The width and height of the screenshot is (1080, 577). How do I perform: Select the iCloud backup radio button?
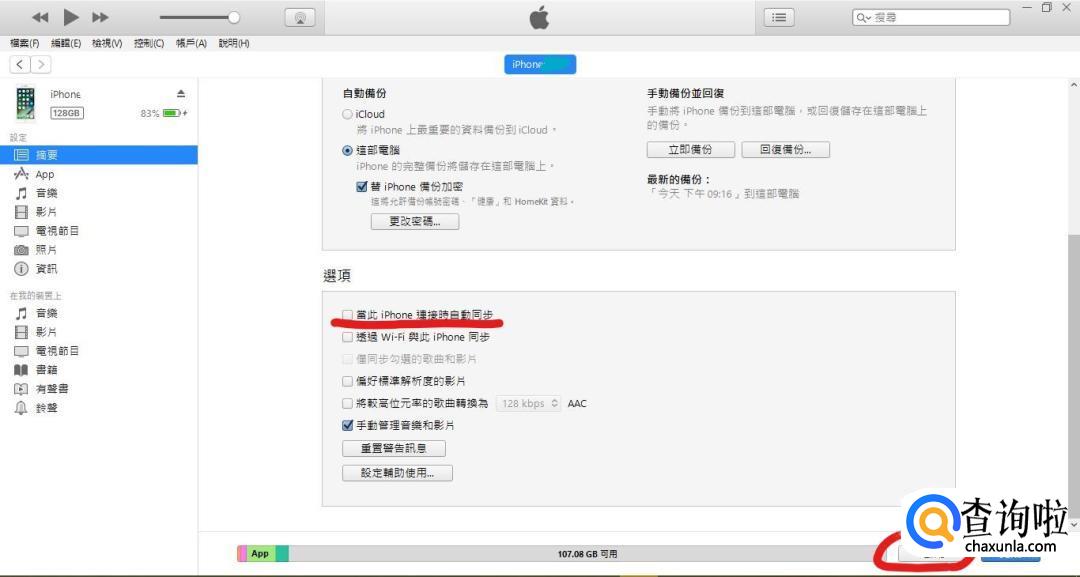tap(348, 114)
